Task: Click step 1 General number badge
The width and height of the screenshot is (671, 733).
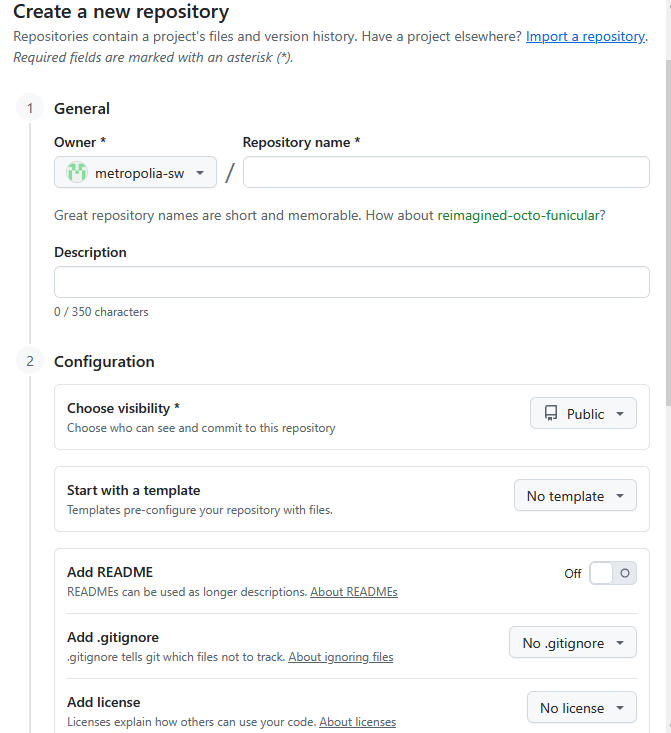Action: [30, 108]
